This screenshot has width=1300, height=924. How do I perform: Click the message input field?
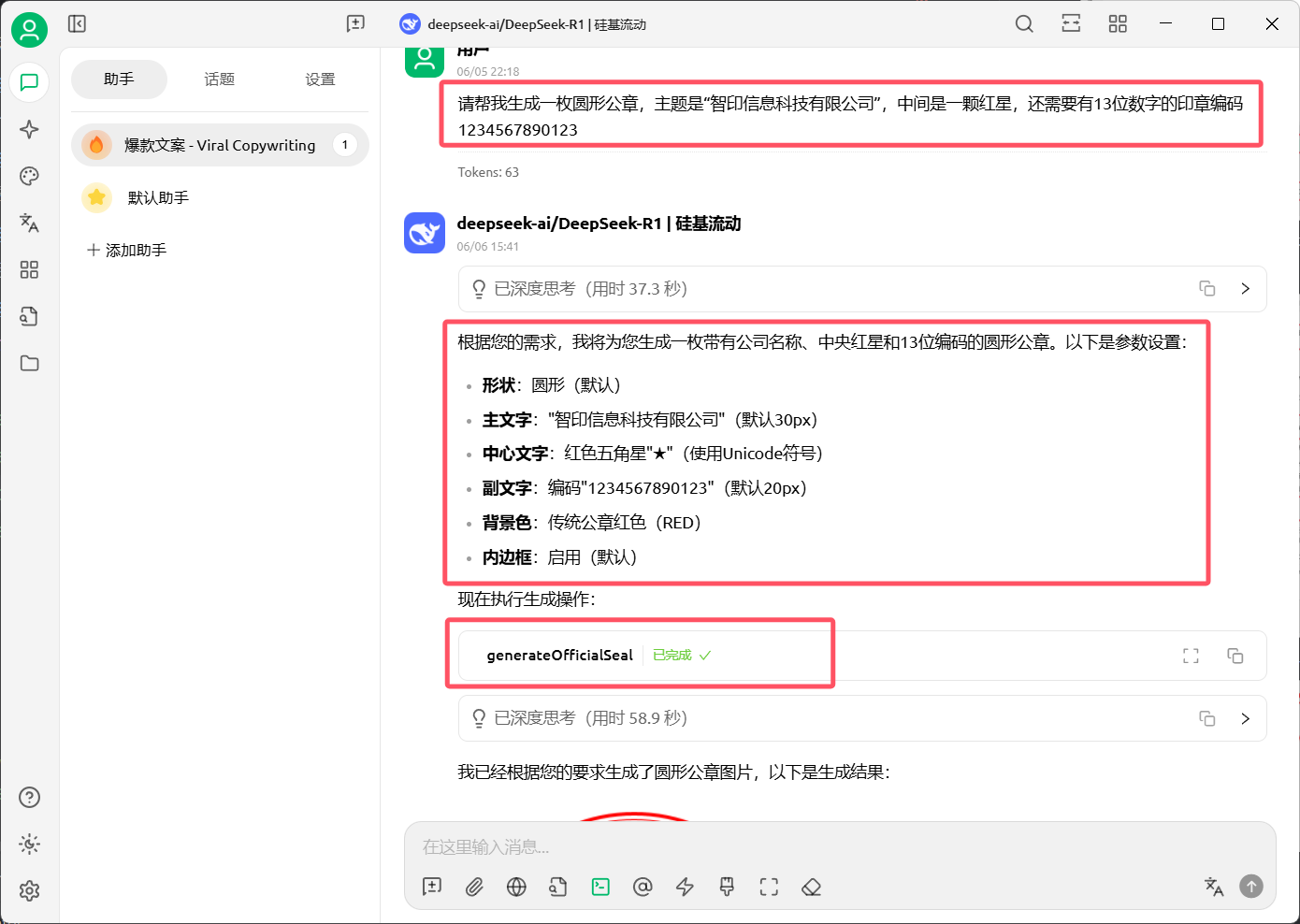(x=840, y=847)
